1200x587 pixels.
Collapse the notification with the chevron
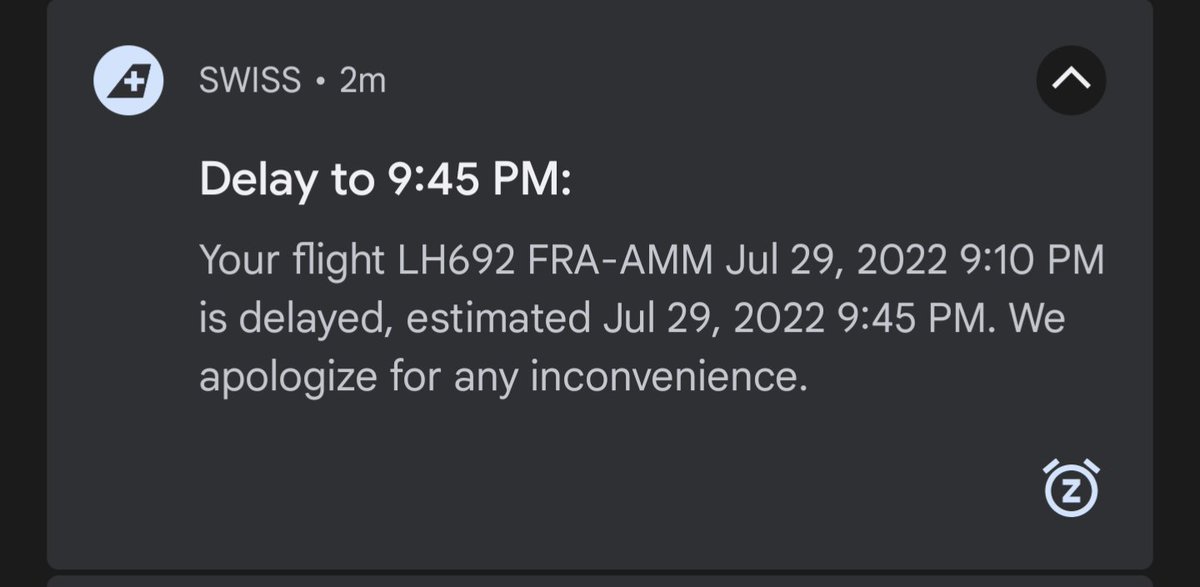click(x=1070, y=81)
